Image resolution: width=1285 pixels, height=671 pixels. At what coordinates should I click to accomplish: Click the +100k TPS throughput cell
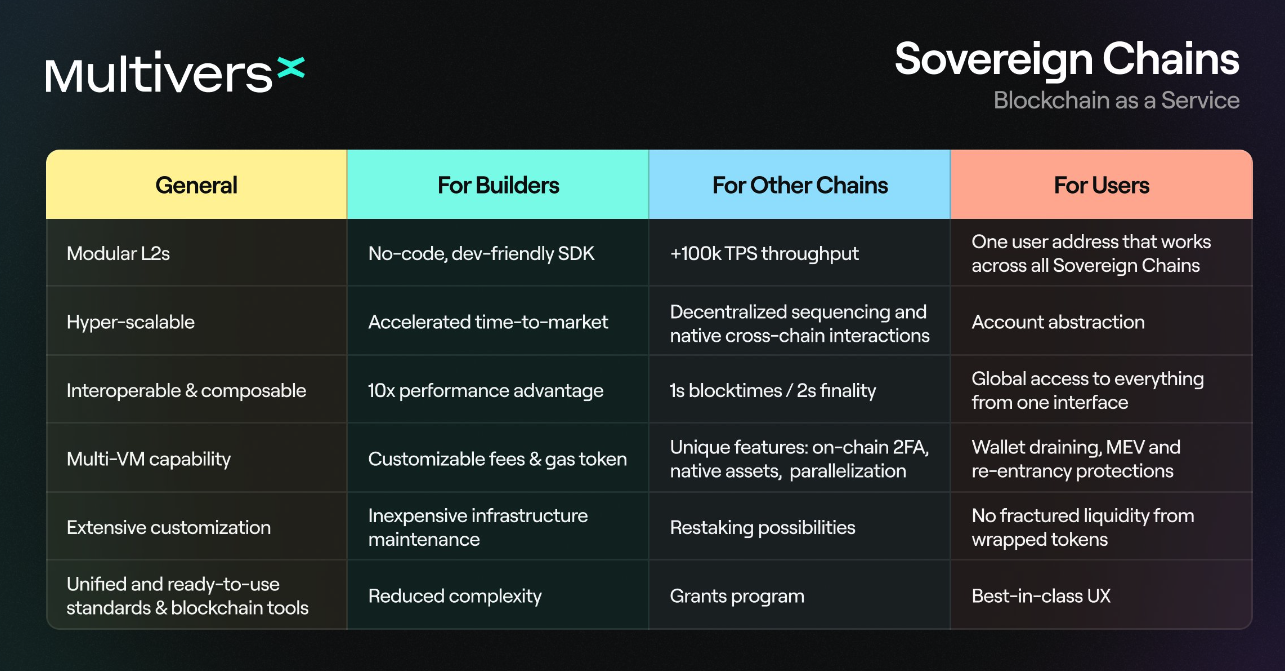click(764, 254)
